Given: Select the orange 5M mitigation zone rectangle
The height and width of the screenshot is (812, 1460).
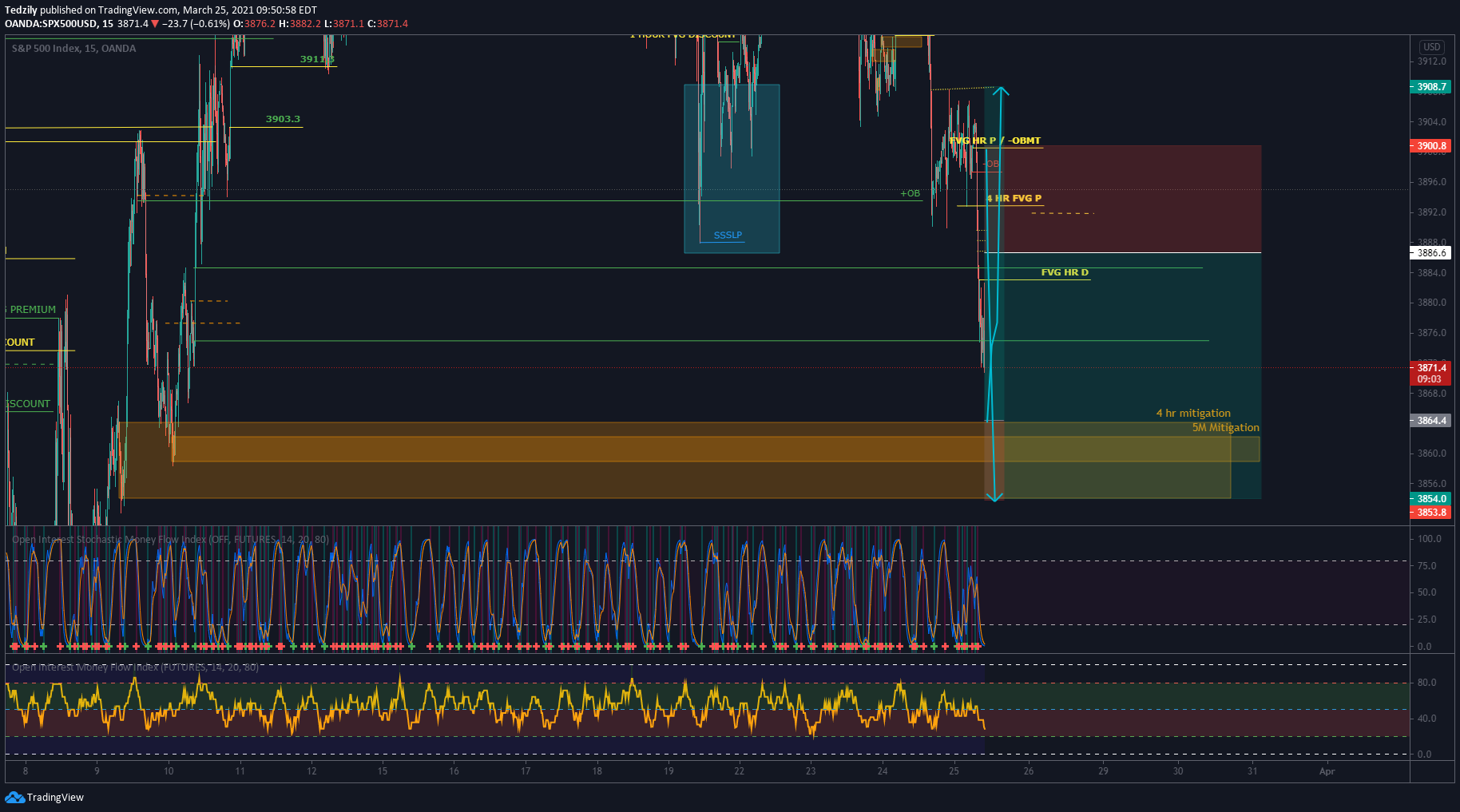Looking at the screenshot, I should (x=716, y=449).
